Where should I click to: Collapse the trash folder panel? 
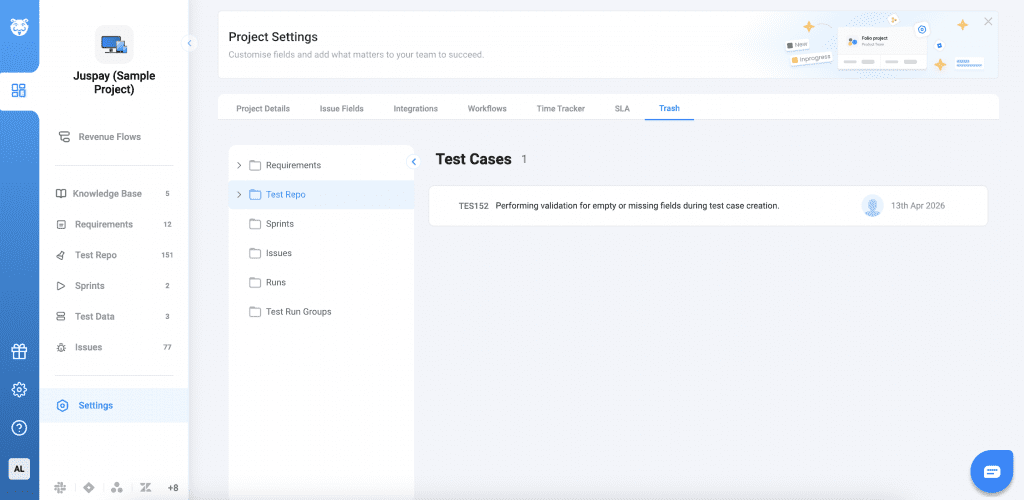click(x=414, y=162)
